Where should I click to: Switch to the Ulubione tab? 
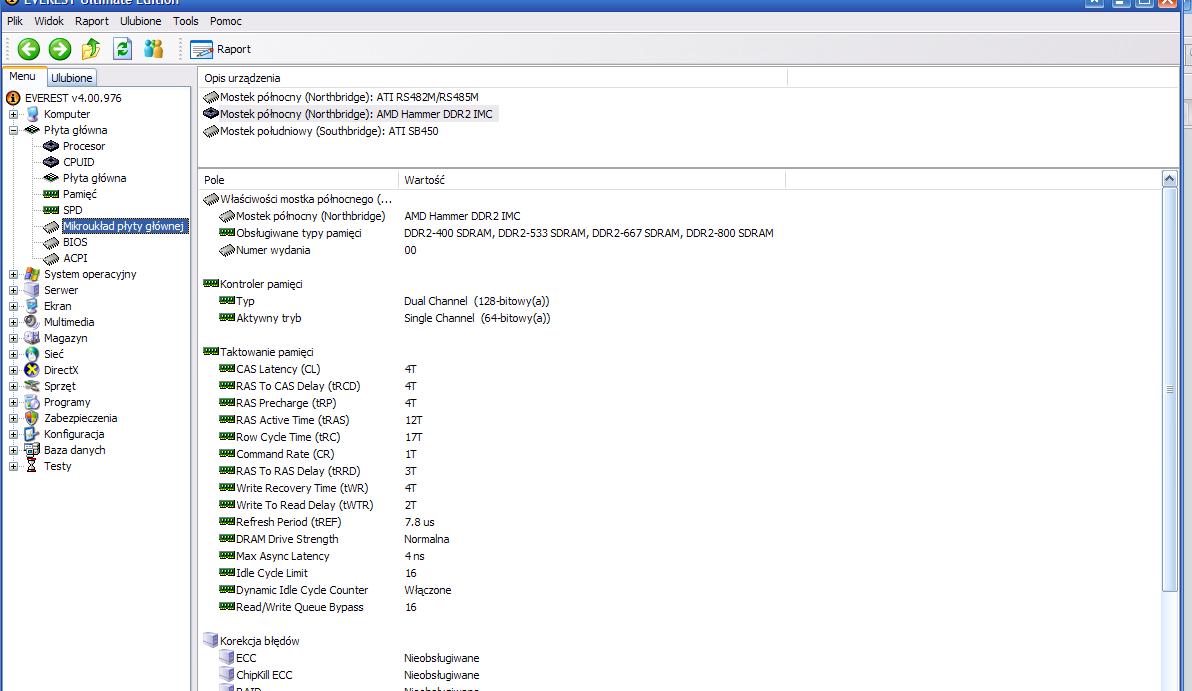point(71,78)
